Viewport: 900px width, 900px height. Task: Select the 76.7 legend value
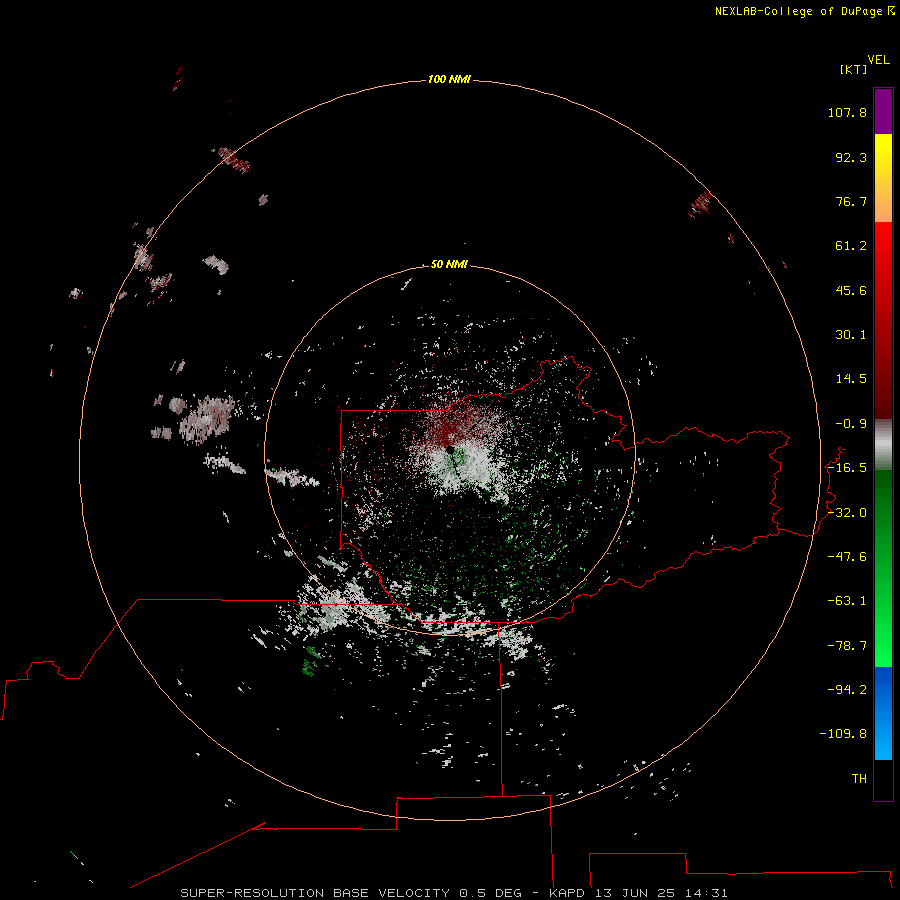click(851, 201)
